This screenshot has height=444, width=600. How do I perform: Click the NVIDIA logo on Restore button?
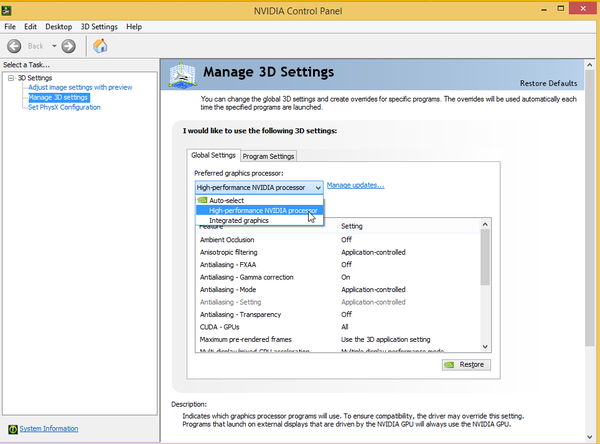pos(451,365)
